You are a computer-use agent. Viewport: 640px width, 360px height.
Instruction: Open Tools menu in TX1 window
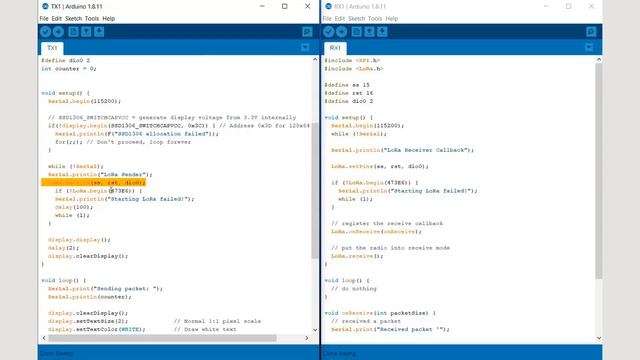tap(91, 18)
